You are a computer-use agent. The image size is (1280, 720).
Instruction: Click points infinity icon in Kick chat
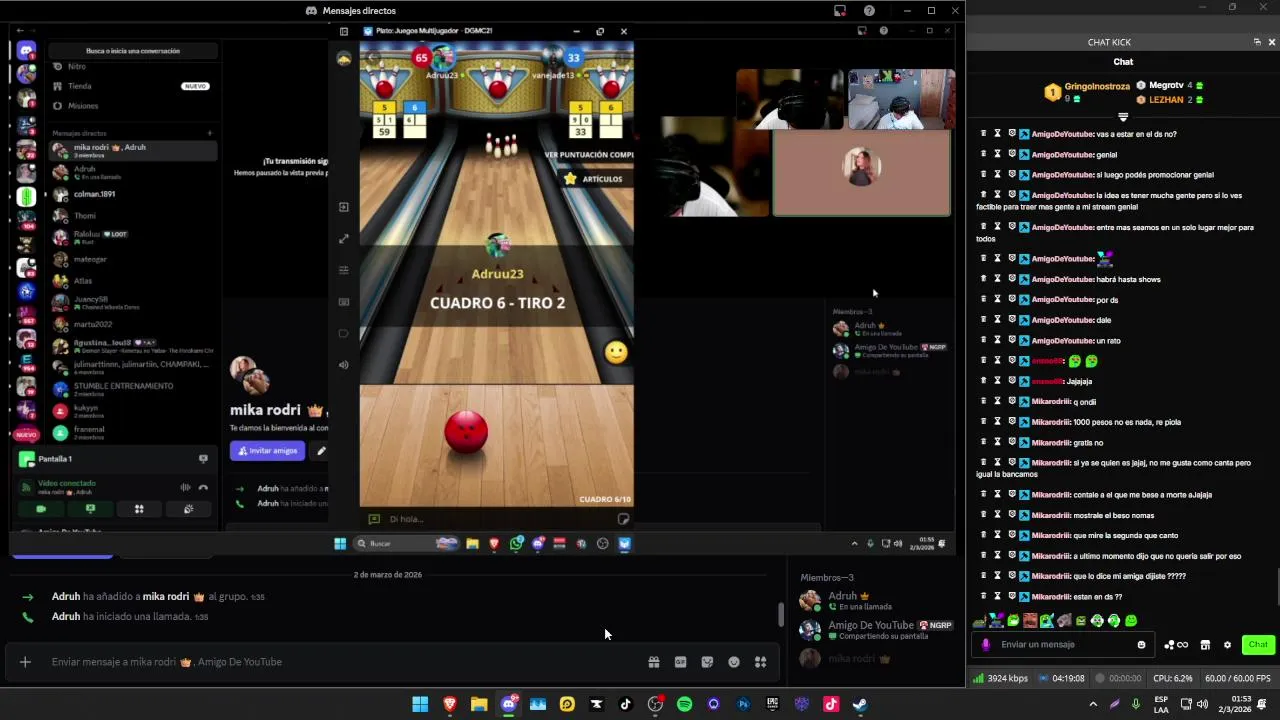pos(1176,645)
